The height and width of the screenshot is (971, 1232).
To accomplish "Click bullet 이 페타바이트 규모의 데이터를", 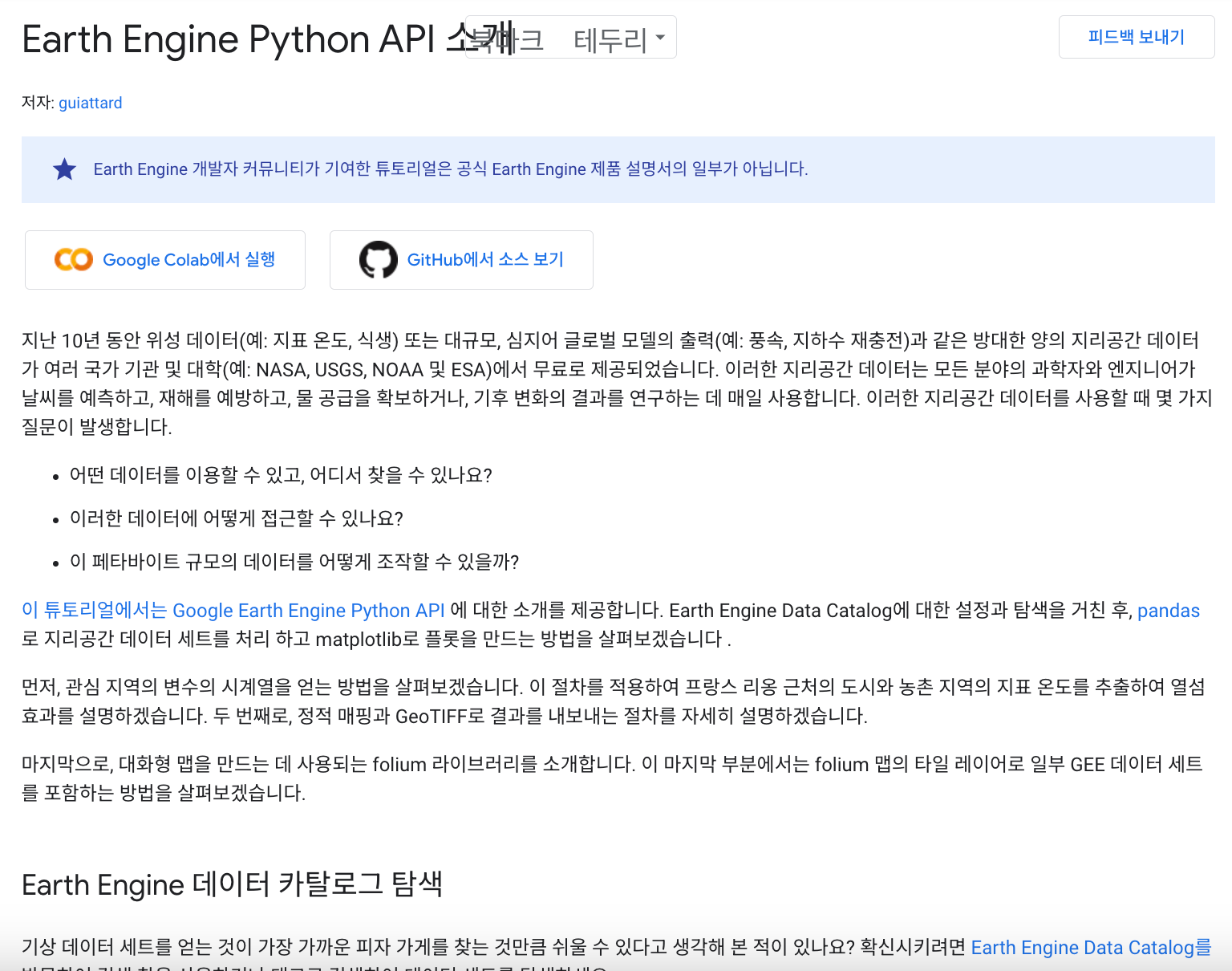I will tap(294, 562).
